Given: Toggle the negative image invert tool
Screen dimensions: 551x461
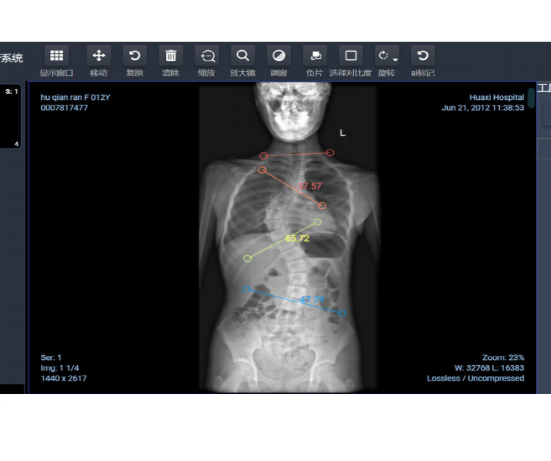Looking at the screenshot, I should (x=315, y=56).
